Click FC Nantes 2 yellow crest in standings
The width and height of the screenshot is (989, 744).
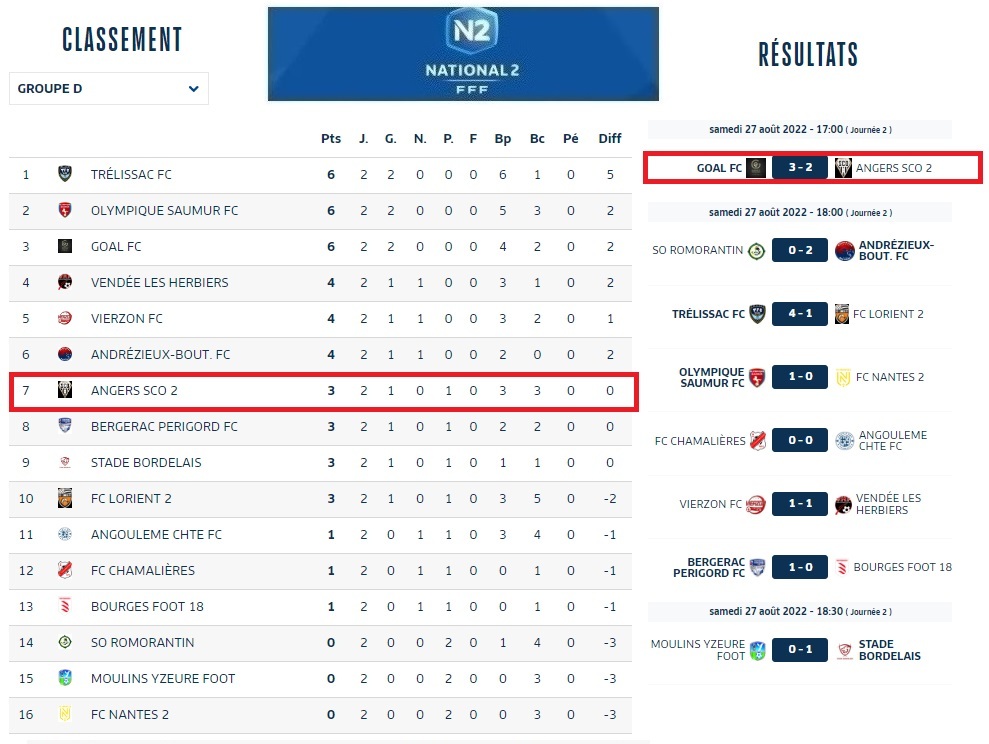pyautogui.click(x=65, y=714)
